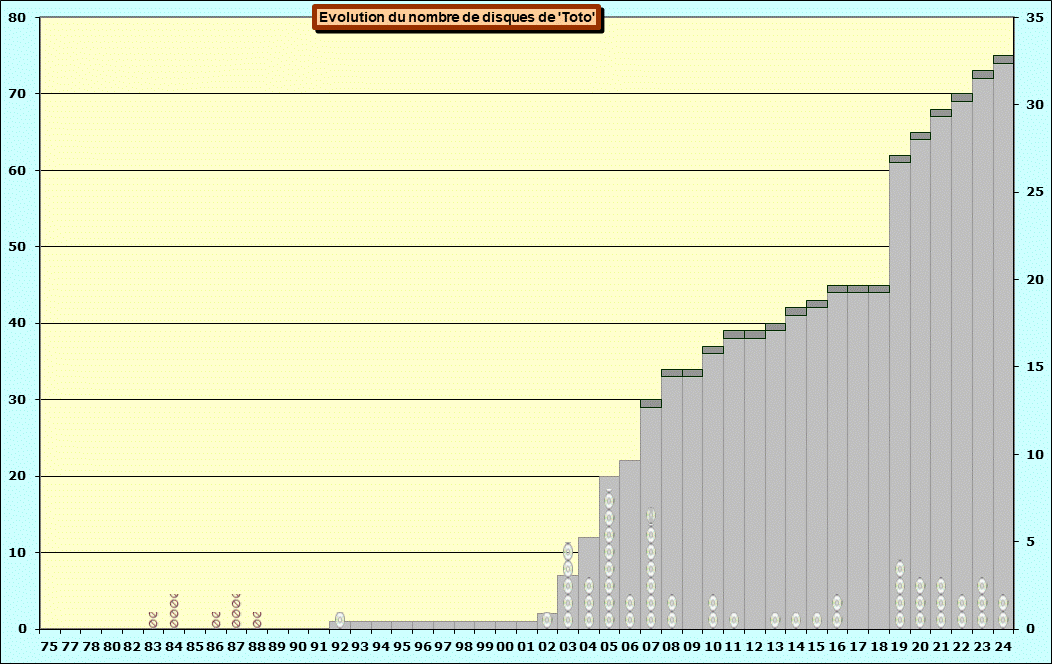Click the right axis label 25
The width and height of the screenshot is (1052, 664).
click(x=1035, y=192)
